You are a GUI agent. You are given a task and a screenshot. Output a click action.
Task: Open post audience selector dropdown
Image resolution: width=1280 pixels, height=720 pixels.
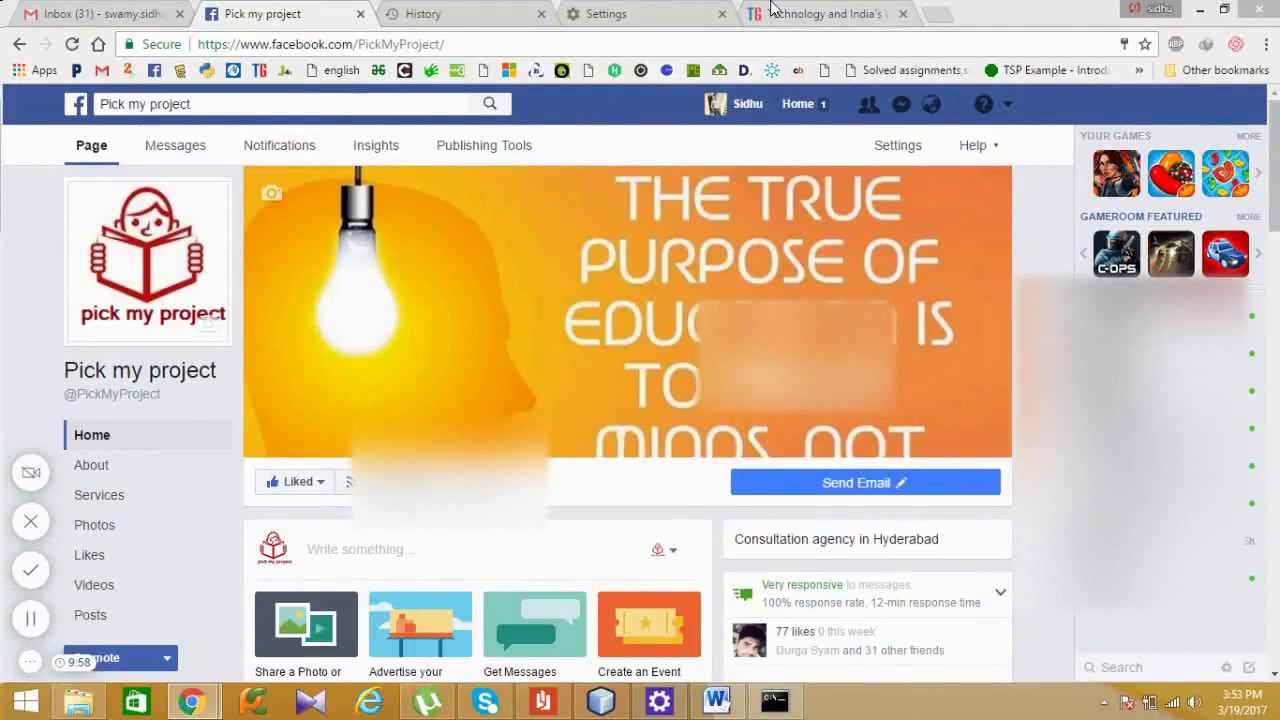coord(665,550)
